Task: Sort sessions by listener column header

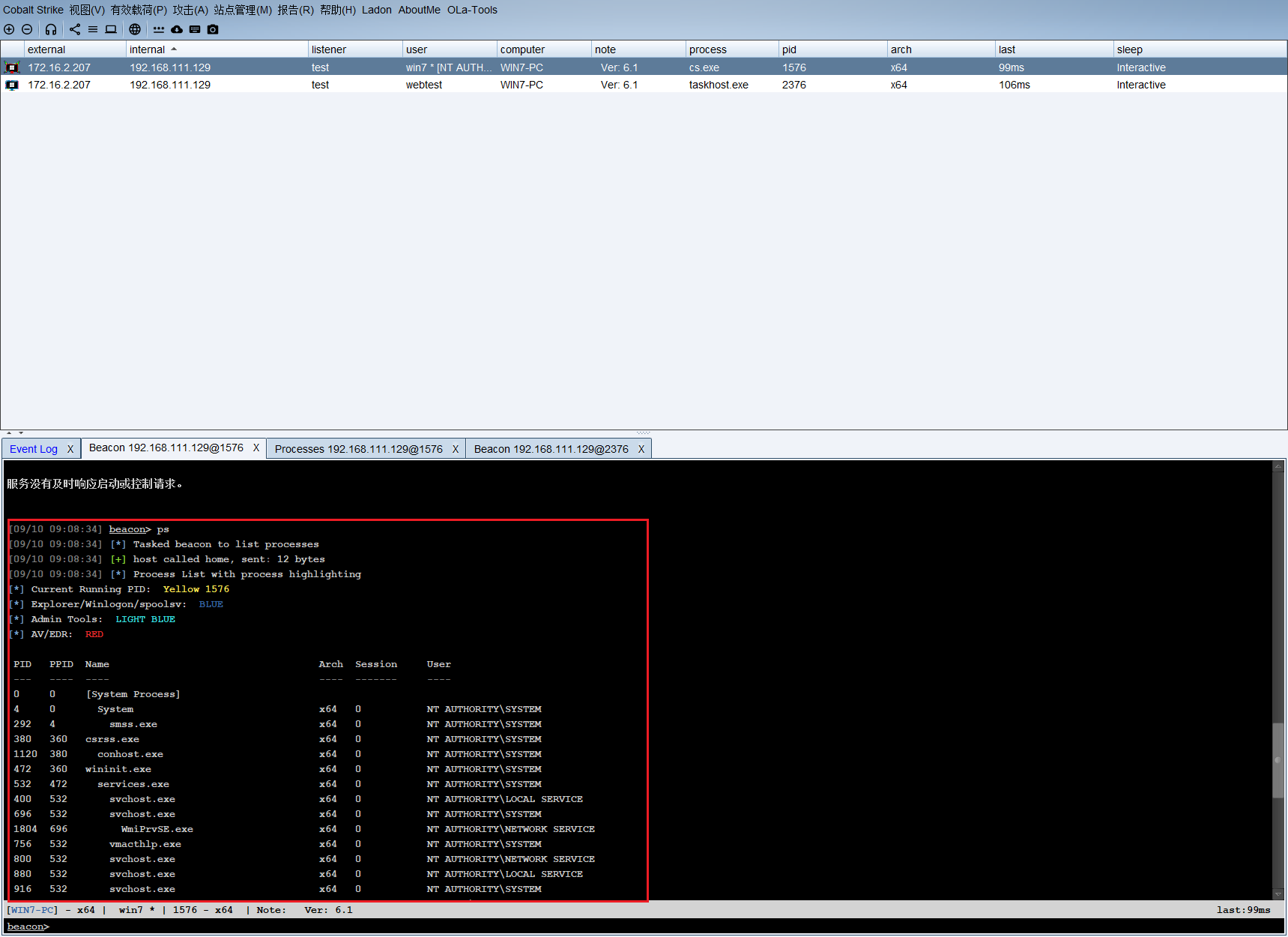Action: [x=355, y=49]
